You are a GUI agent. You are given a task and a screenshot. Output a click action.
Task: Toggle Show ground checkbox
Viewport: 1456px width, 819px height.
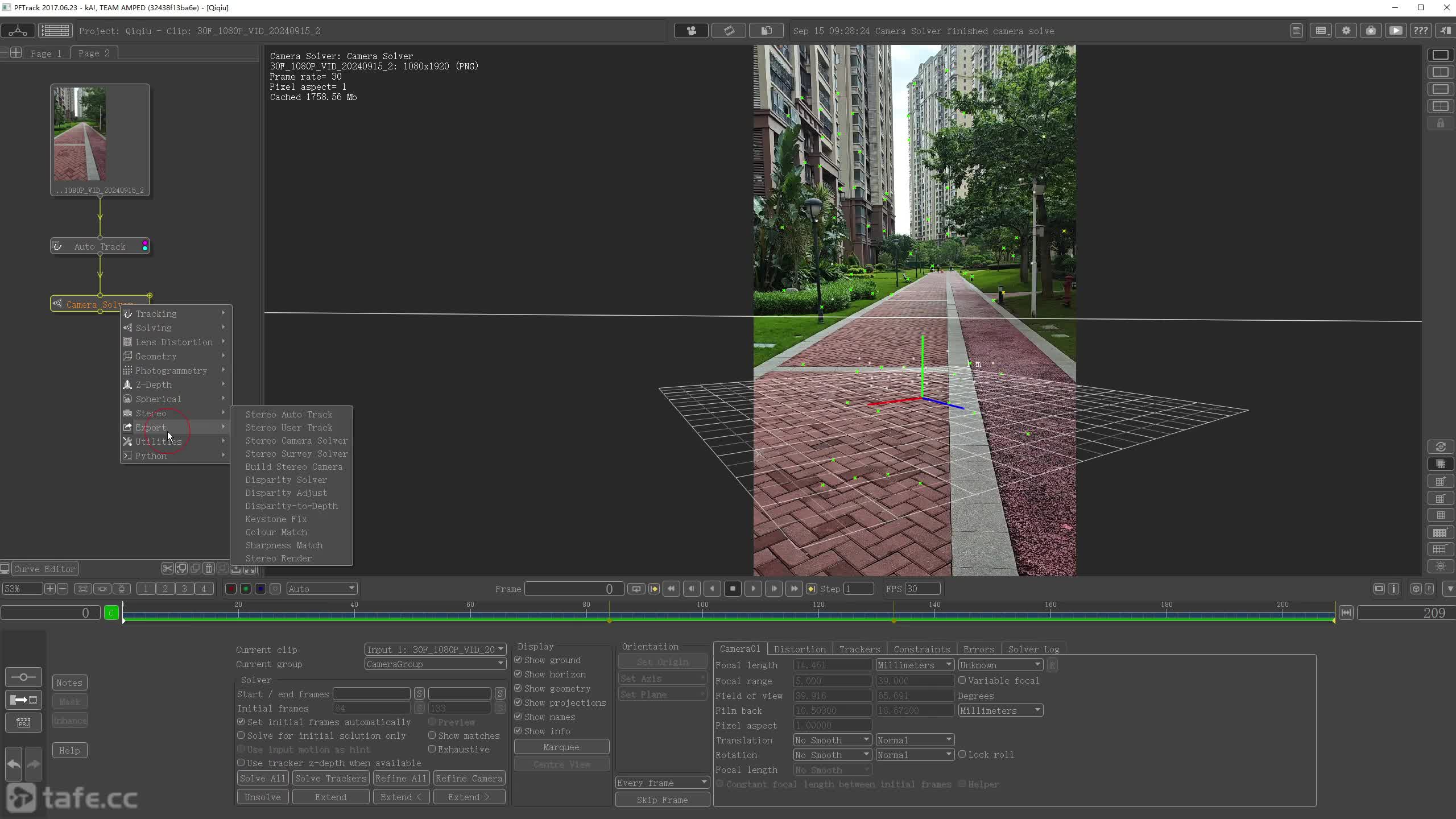pyautogui.click(x=518, y=660)
